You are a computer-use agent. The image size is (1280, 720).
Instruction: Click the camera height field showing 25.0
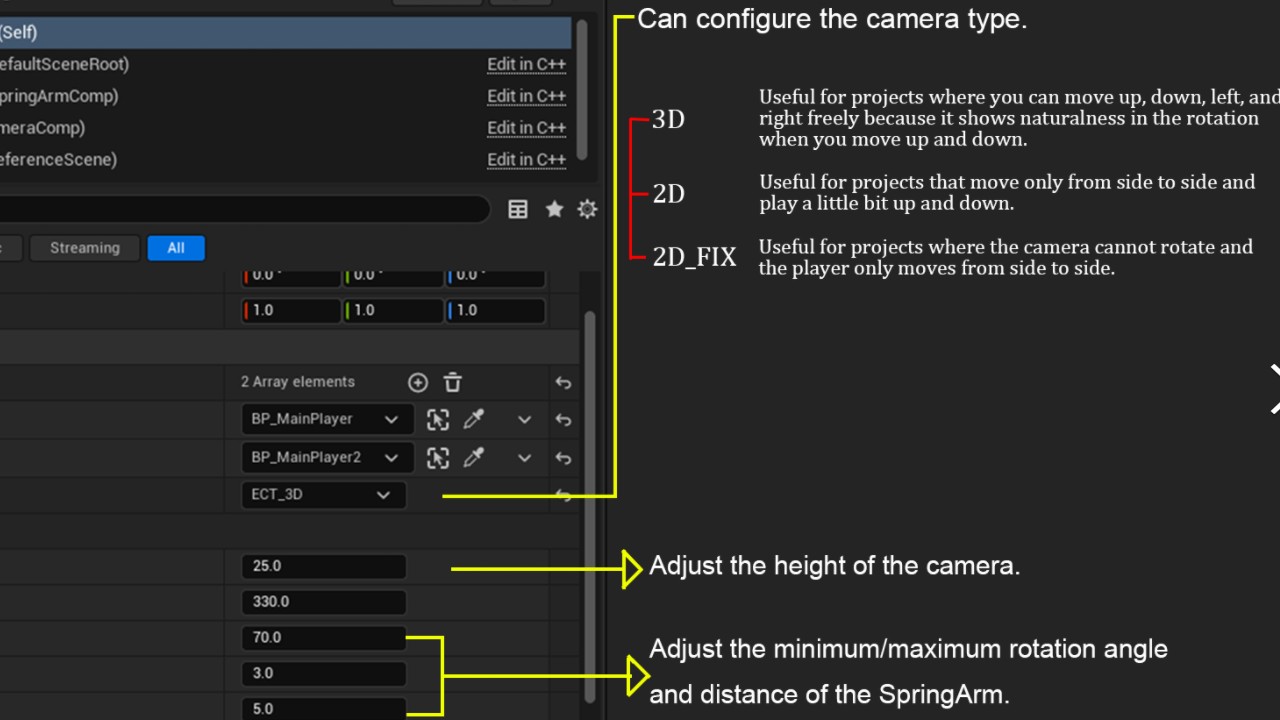coord(323,566)
